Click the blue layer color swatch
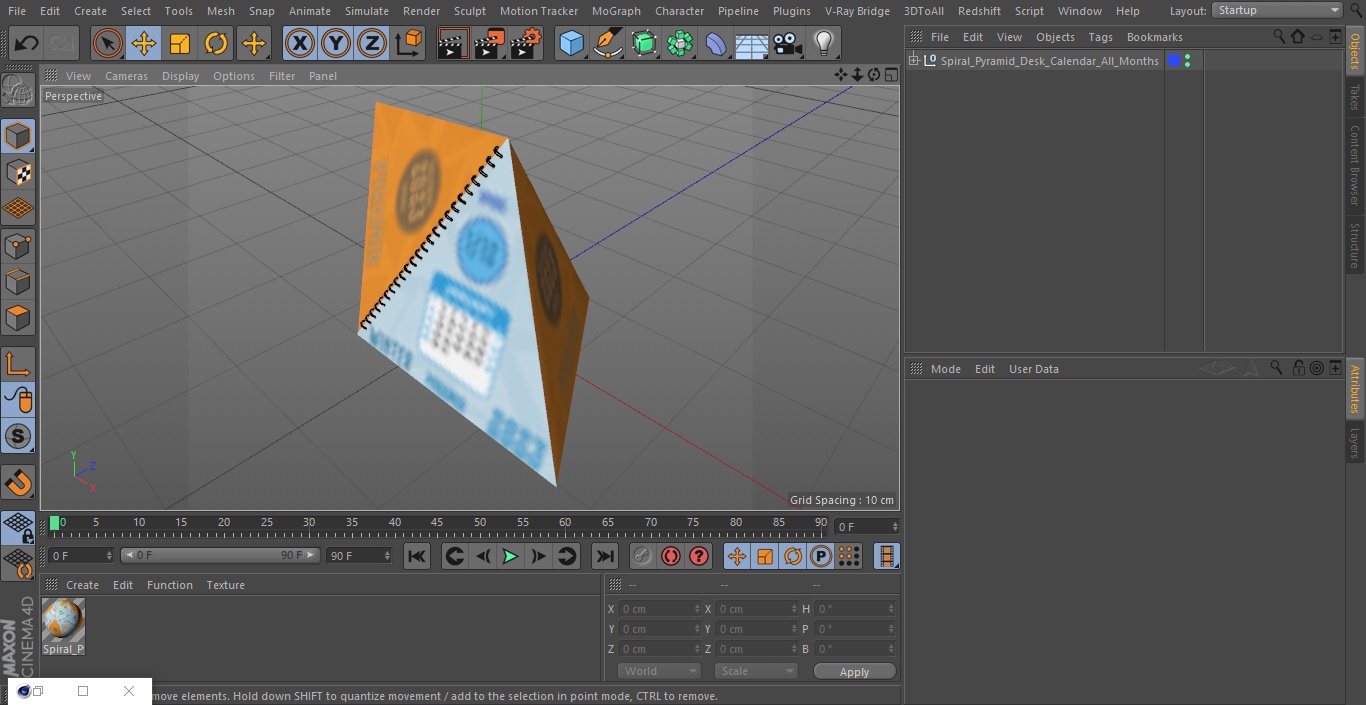 tap(1174, 61)
